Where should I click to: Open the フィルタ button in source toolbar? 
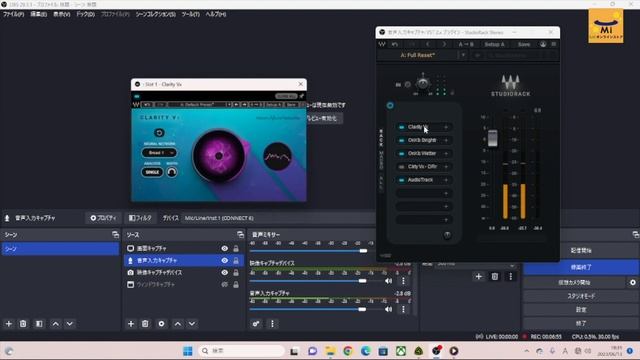pos(140,218)
